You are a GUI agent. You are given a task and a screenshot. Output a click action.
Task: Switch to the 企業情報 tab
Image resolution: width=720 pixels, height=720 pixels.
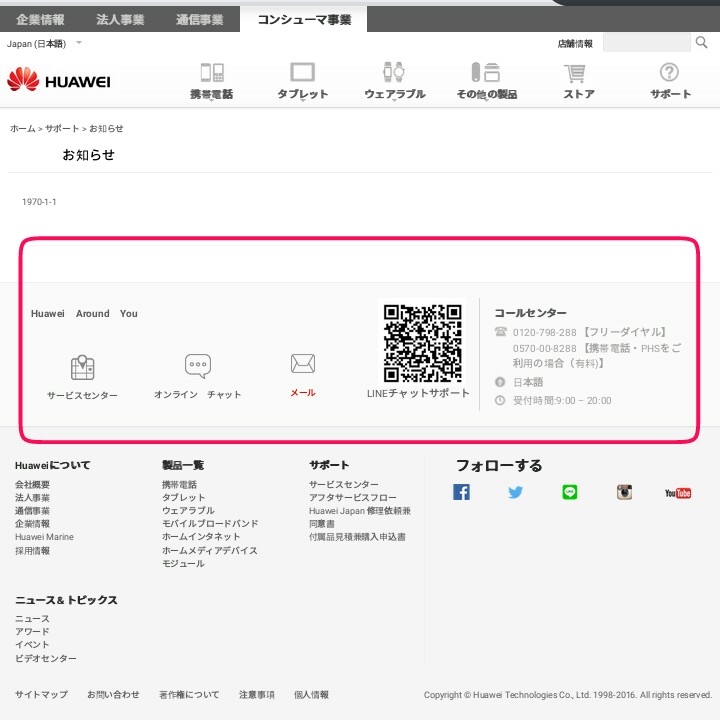[40, 20]
